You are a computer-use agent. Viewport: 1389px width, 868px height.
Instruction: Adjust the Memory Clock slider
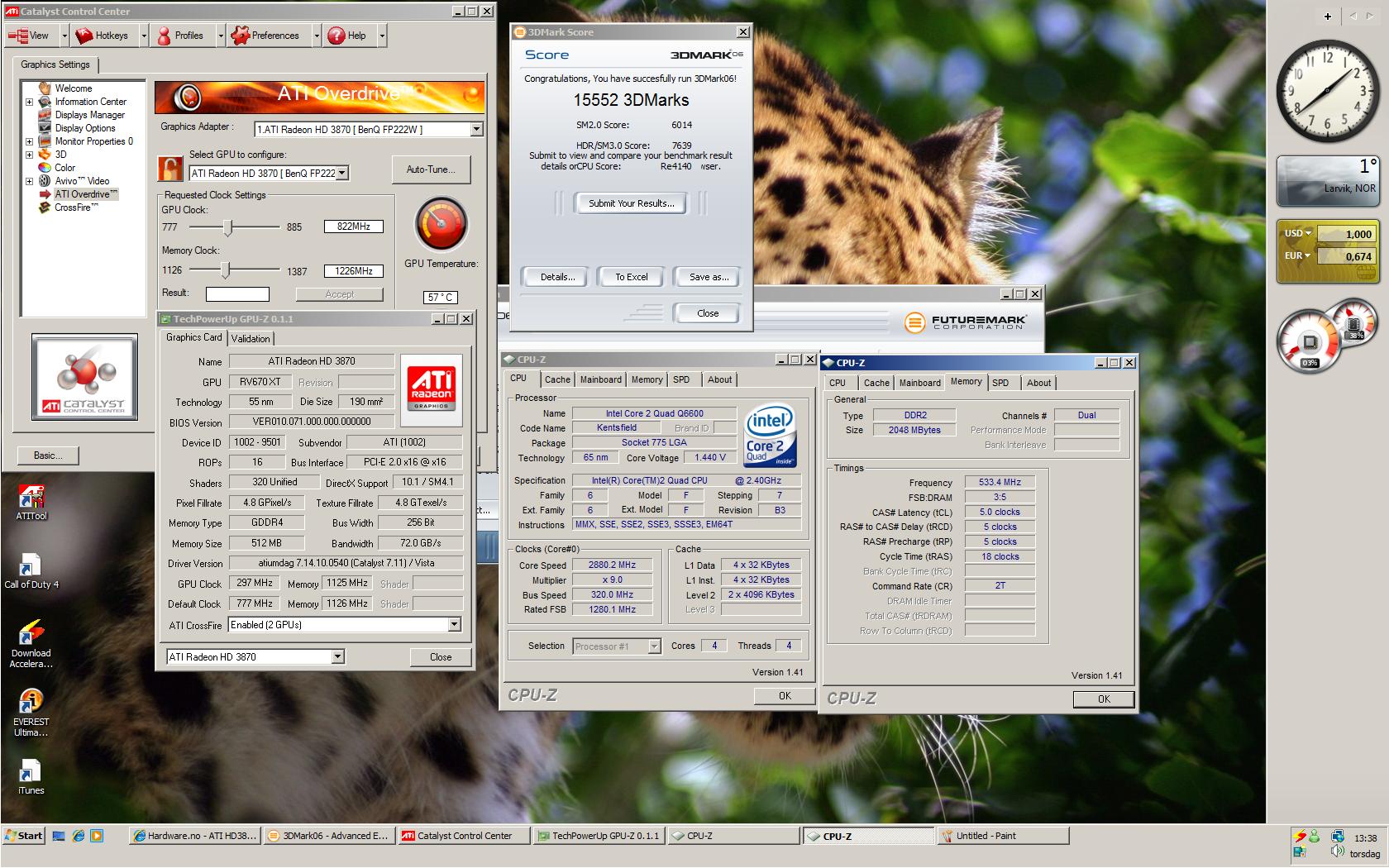pyautogui.click(x=225, y=270)
